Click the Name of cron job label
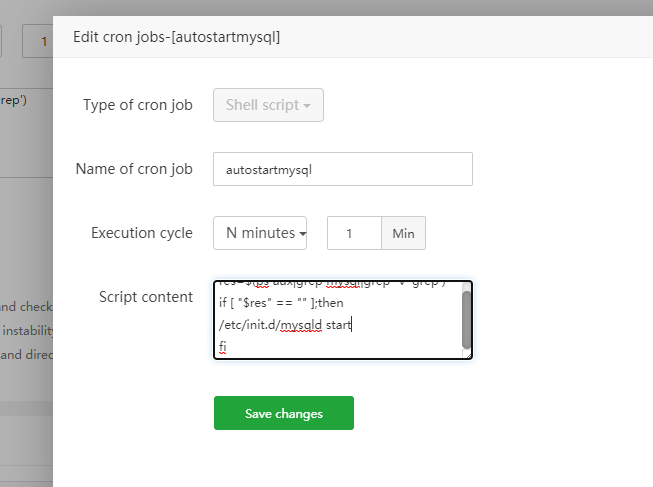This screenshot has height=487, width=653. (134, 169)
